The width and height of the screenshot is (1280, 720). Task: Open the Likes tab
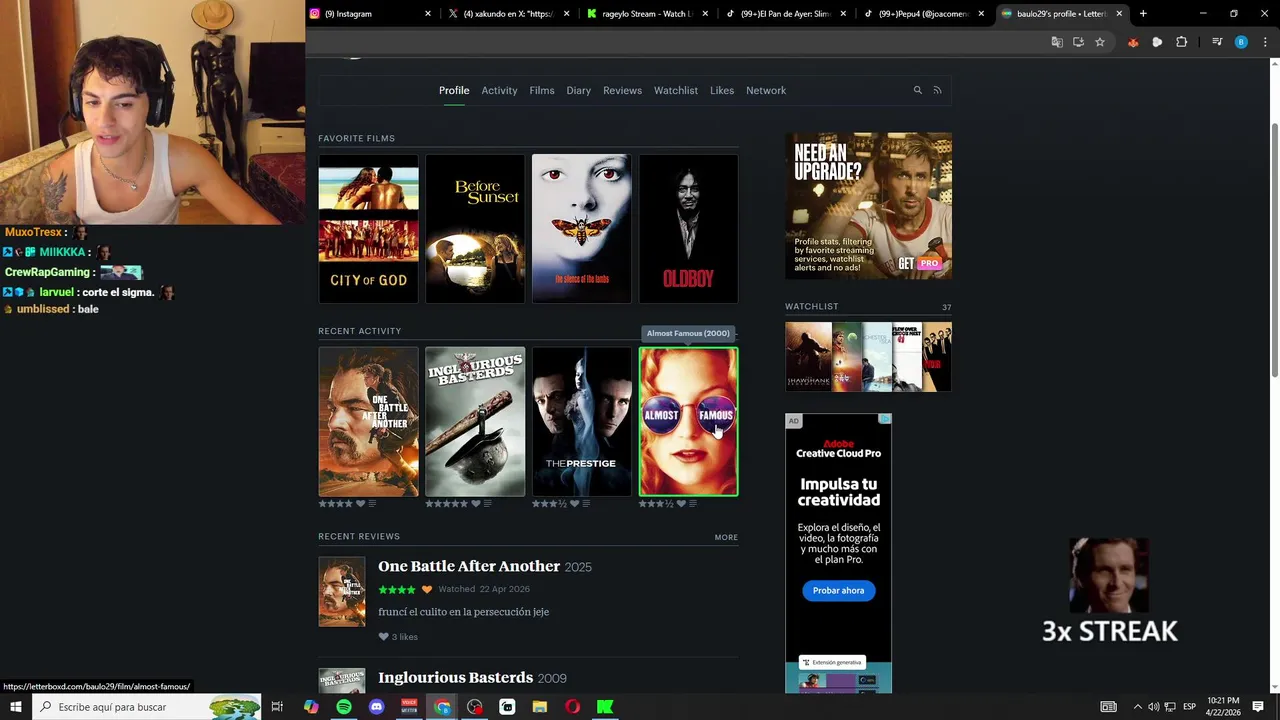[722, 90]
